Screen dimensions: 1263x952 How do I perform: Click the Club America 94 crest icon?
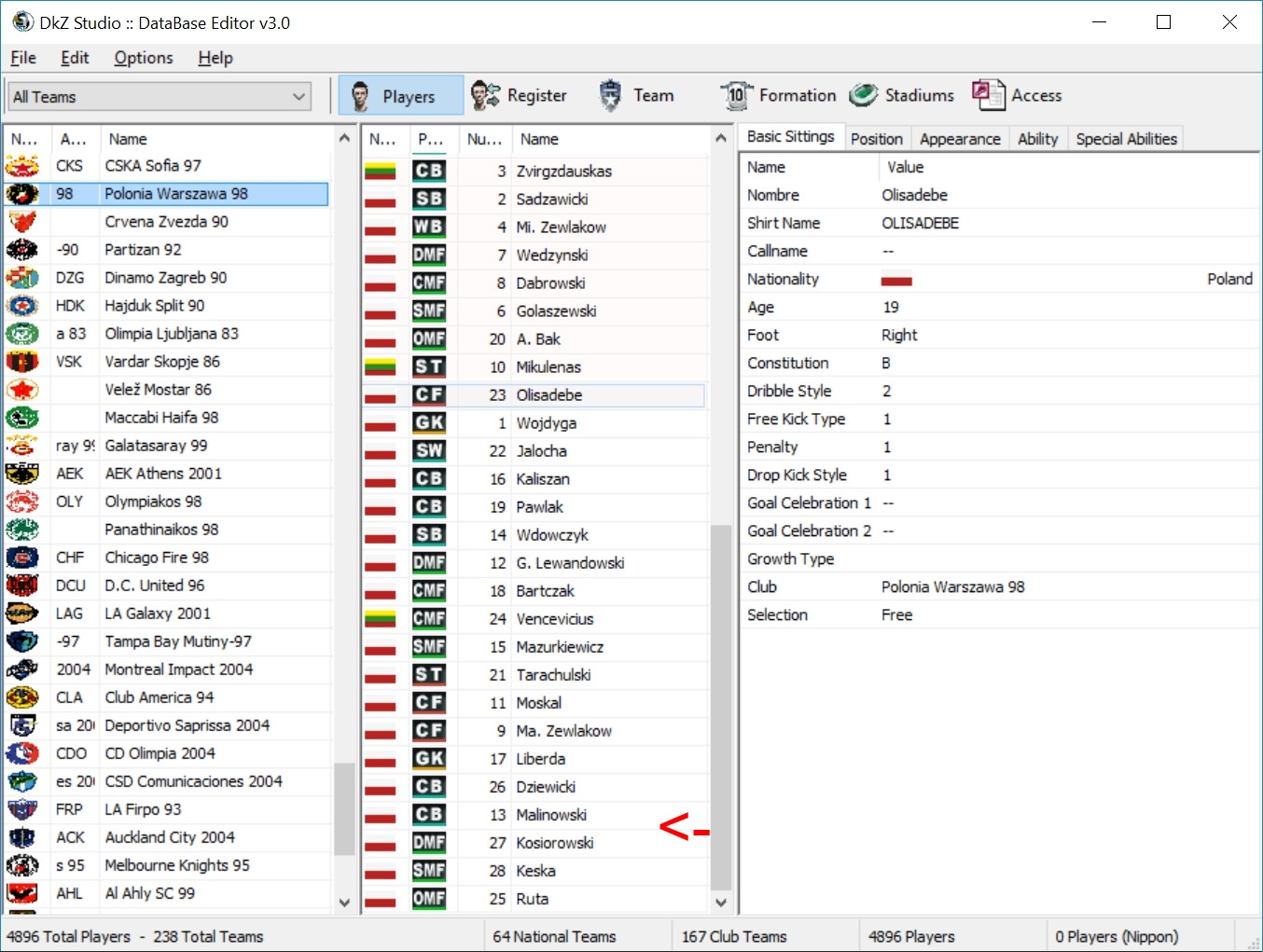click(22, 697)
